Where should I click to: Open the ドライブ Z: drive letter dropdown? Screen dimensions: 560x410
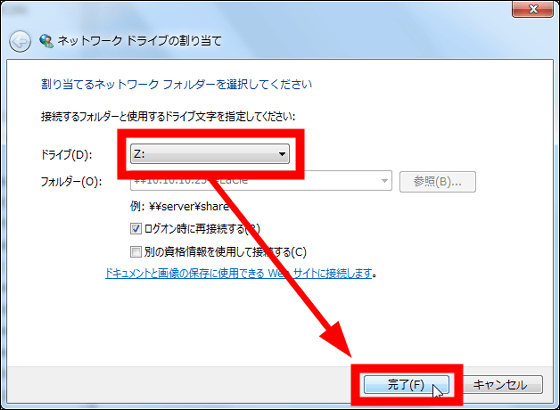(x=210, y=154)
